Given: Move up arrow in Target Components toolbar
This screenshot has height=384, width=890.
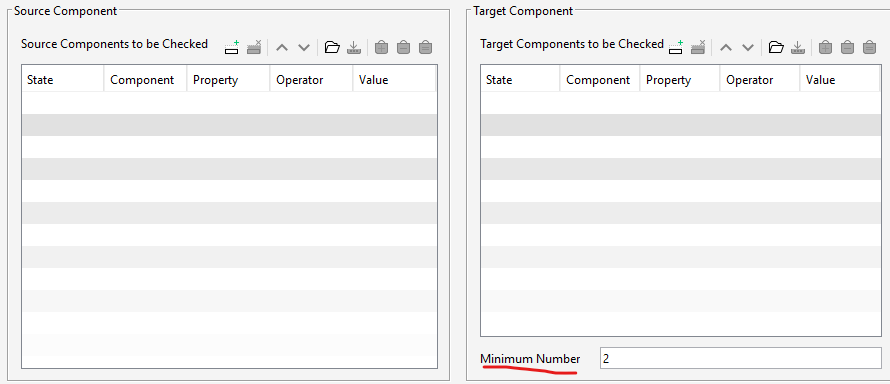Looking at the screenshot, I should coord(725,48).
